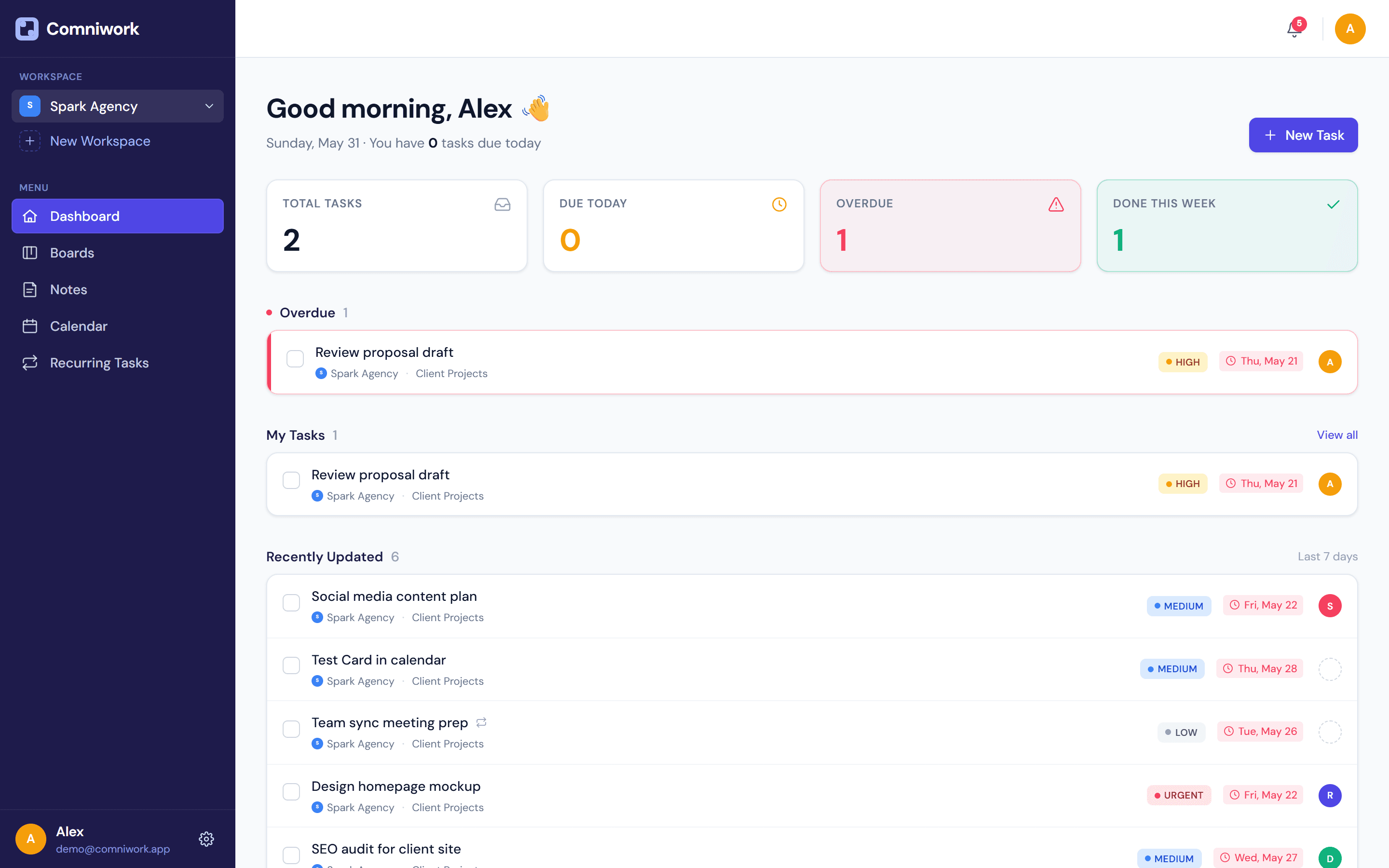
Task: Click the Boards columns icon in sidebar
Action: [30, 253]
